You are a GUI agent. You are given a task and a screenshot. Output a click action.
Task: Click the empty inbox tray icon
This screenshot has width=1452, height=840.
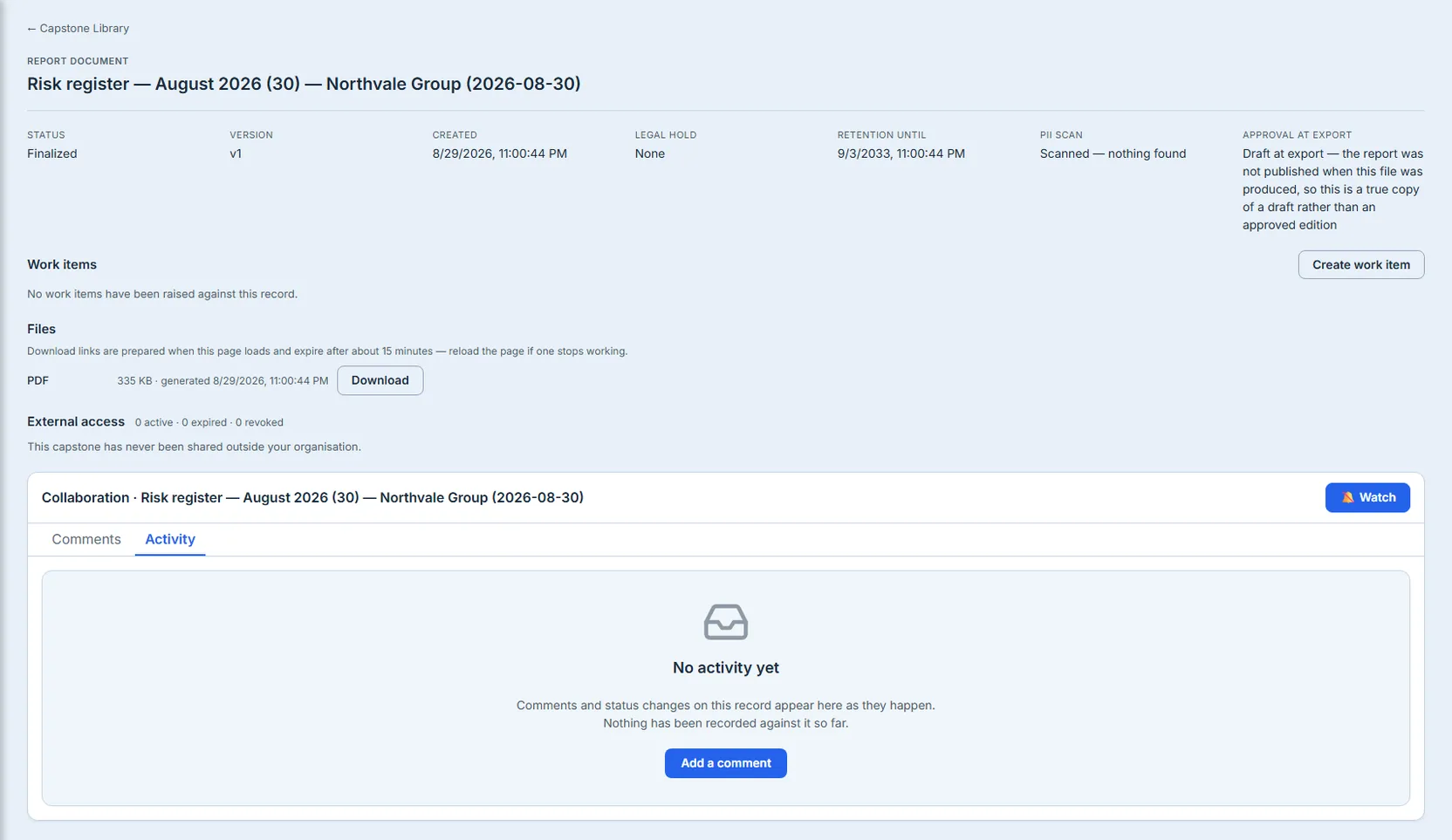click(x=726, y=622)
